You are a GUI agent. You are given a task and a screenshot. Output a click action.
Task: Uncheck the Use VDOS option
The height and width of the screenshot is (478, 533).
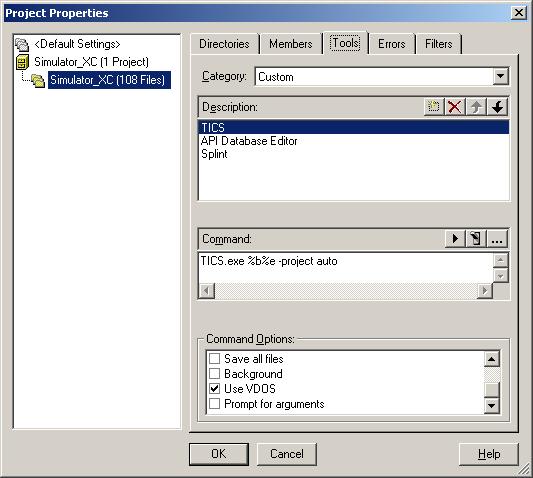tap(214, 389)
